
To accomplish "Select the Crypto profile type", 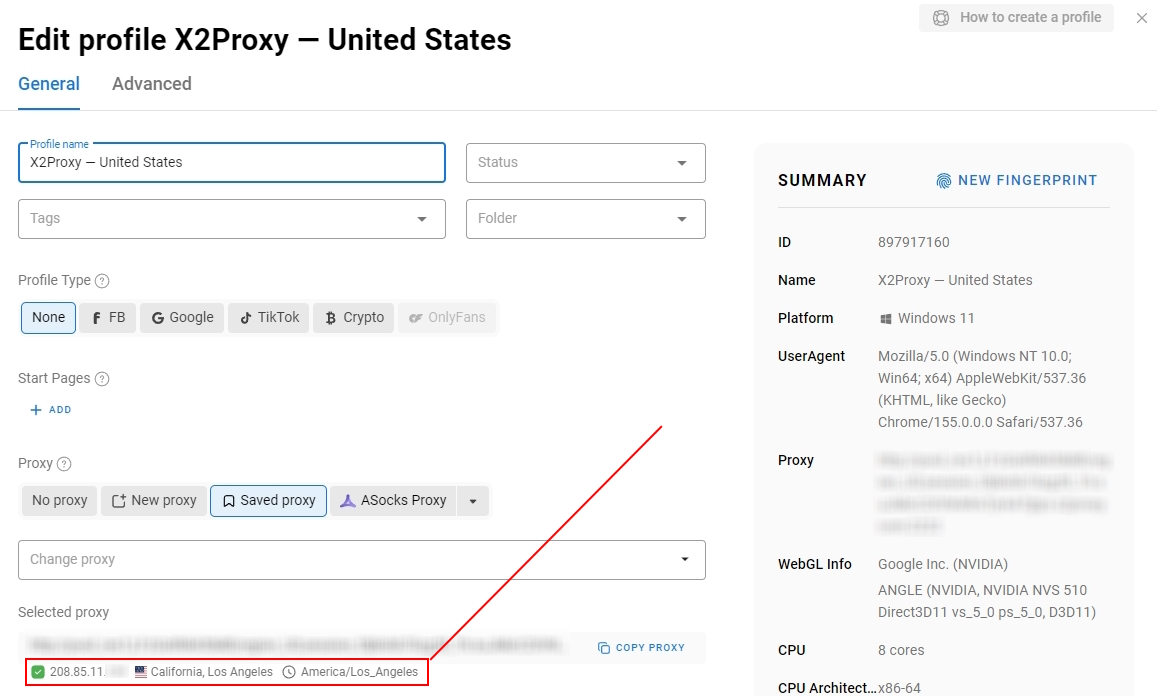I will (354, 317).
